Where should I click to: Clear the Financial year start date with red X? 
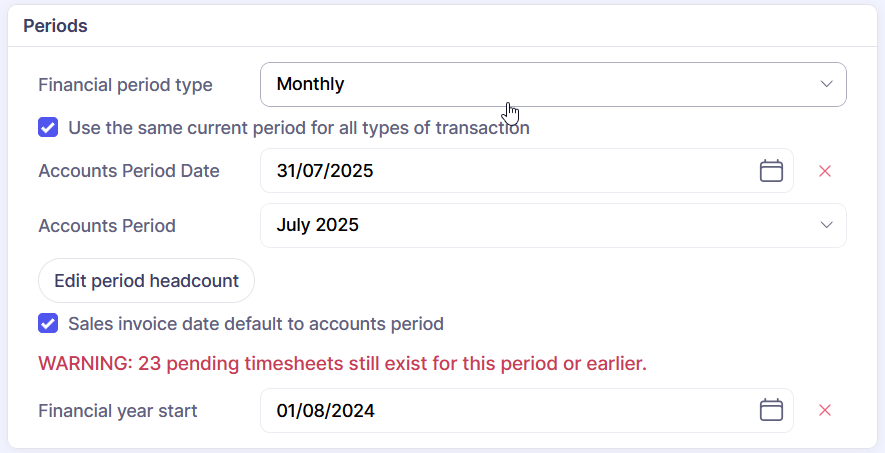tap(825, 410)
